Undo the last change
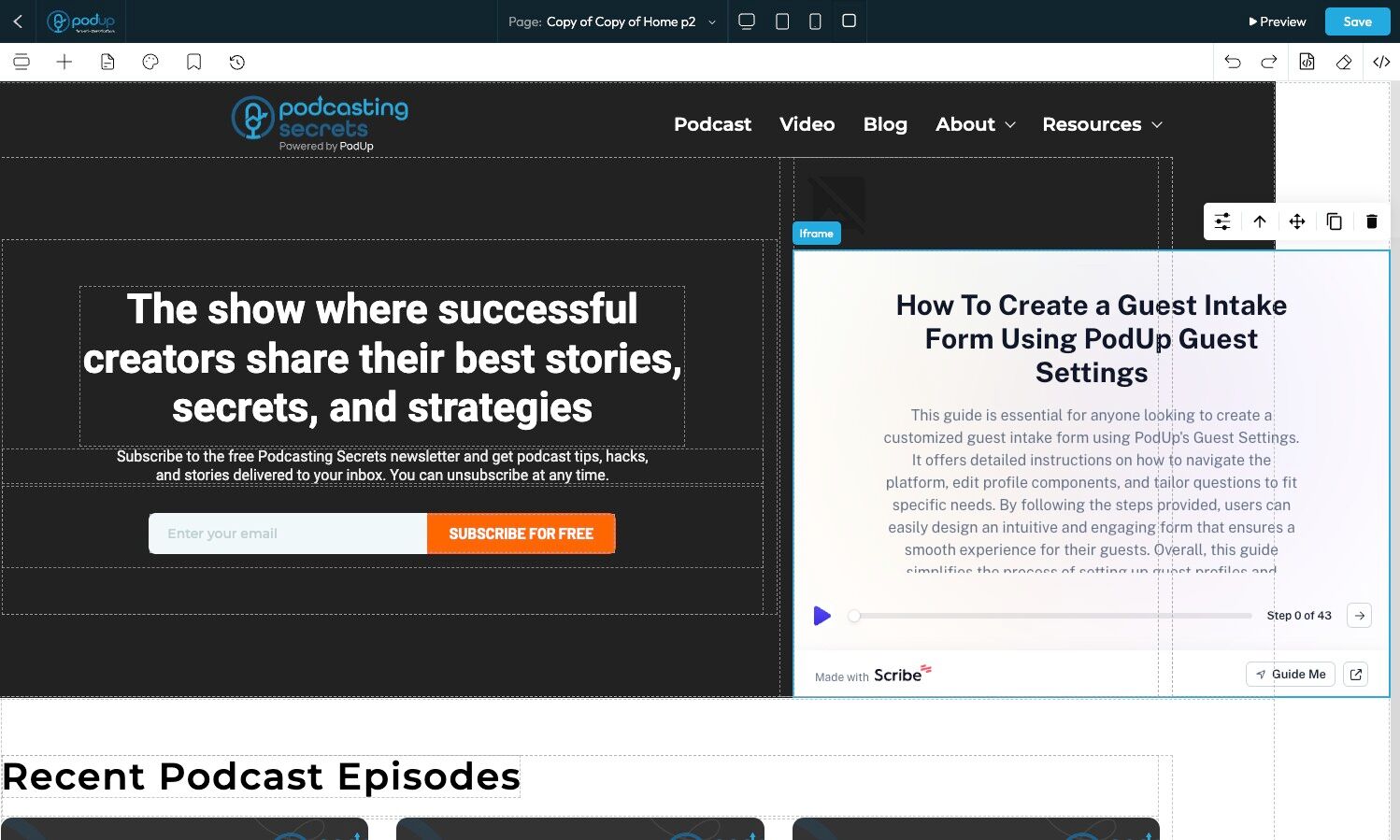The width and height of the screenshot is (1400, 840). point(1233,62)
